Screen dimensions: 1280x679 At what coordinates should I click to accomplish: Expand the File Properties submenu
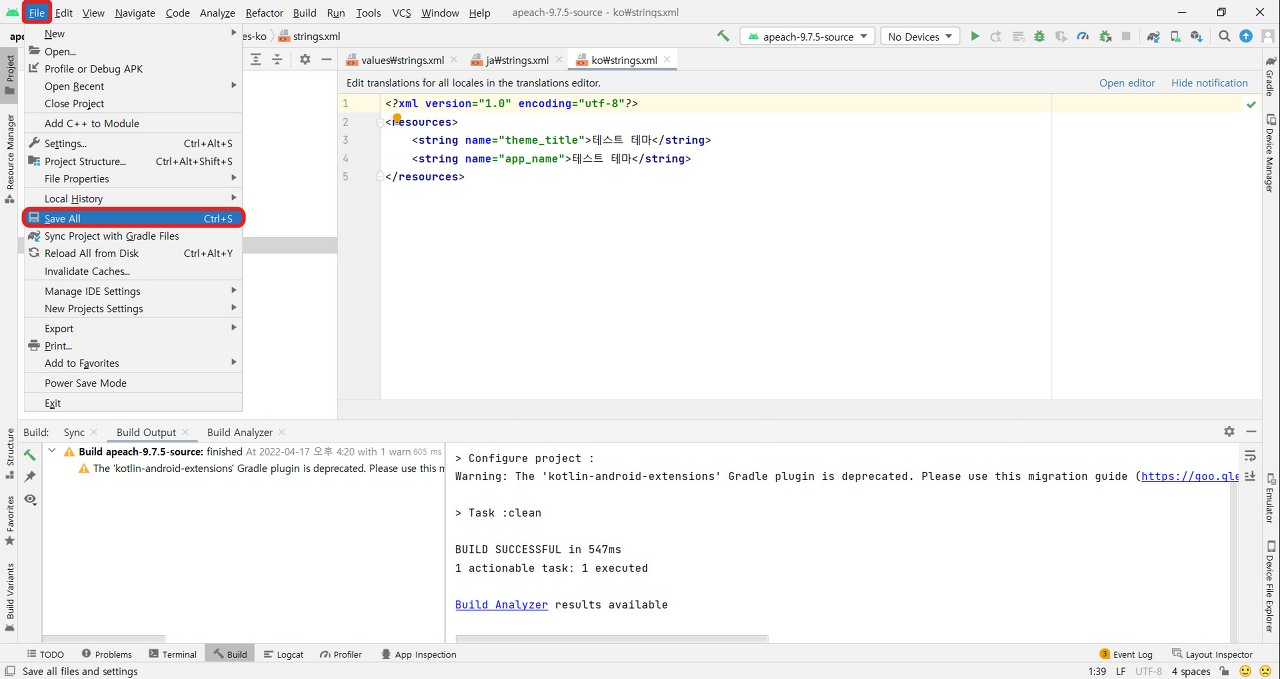click(x=133, y=178)
